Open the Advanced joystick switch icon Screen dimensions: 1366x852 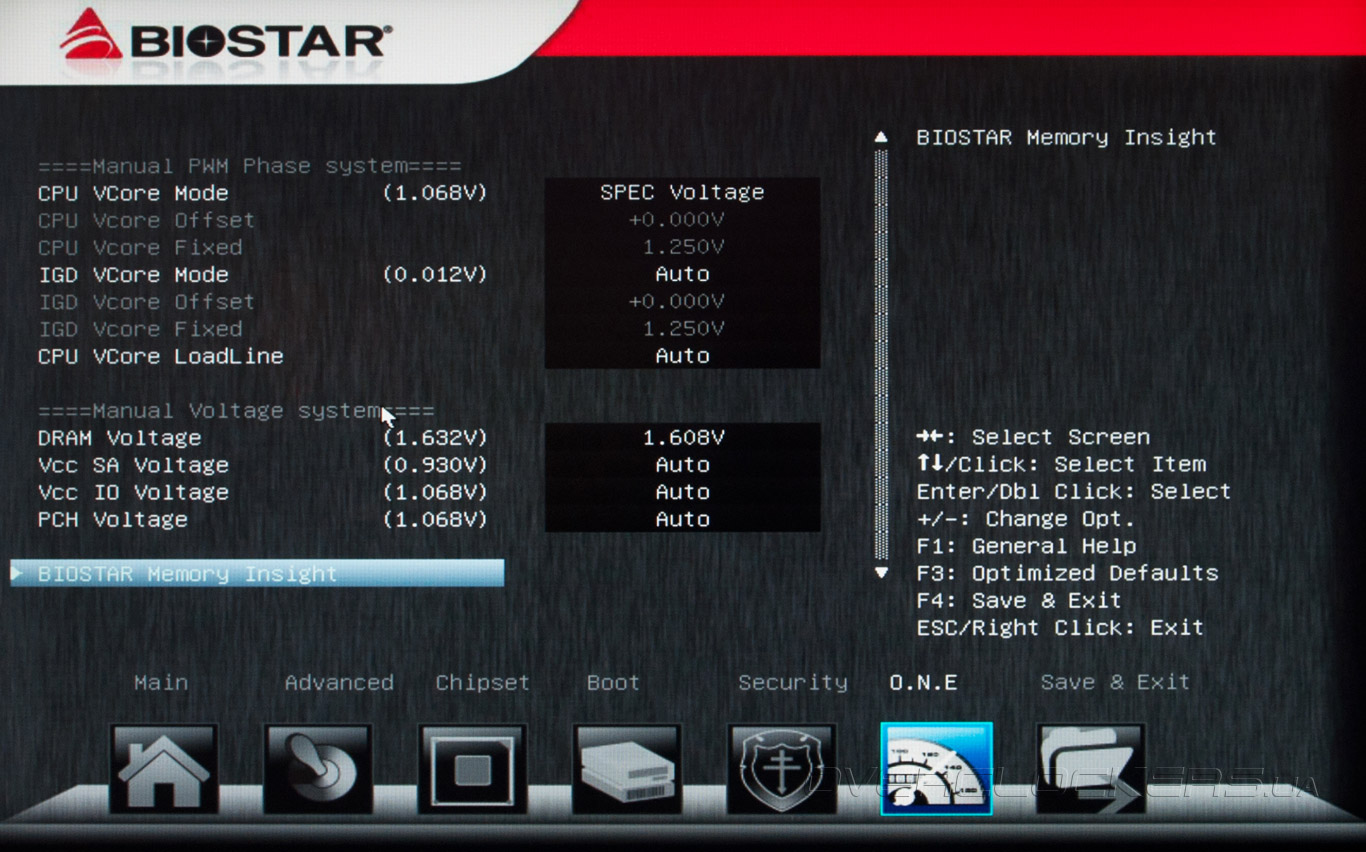coord(318,768)
